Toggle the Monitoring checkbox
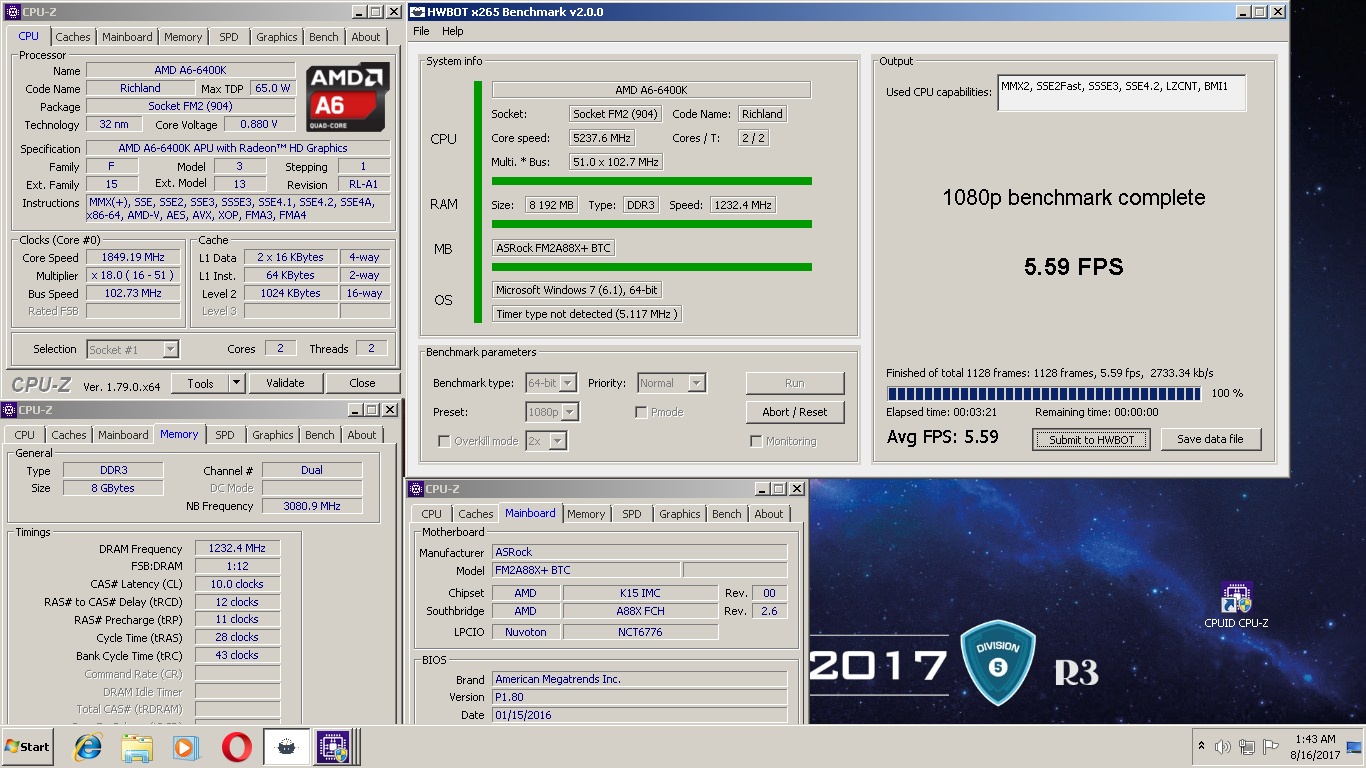The width and height of the screenshot is (1366, 768). click(x=756, y=441)
